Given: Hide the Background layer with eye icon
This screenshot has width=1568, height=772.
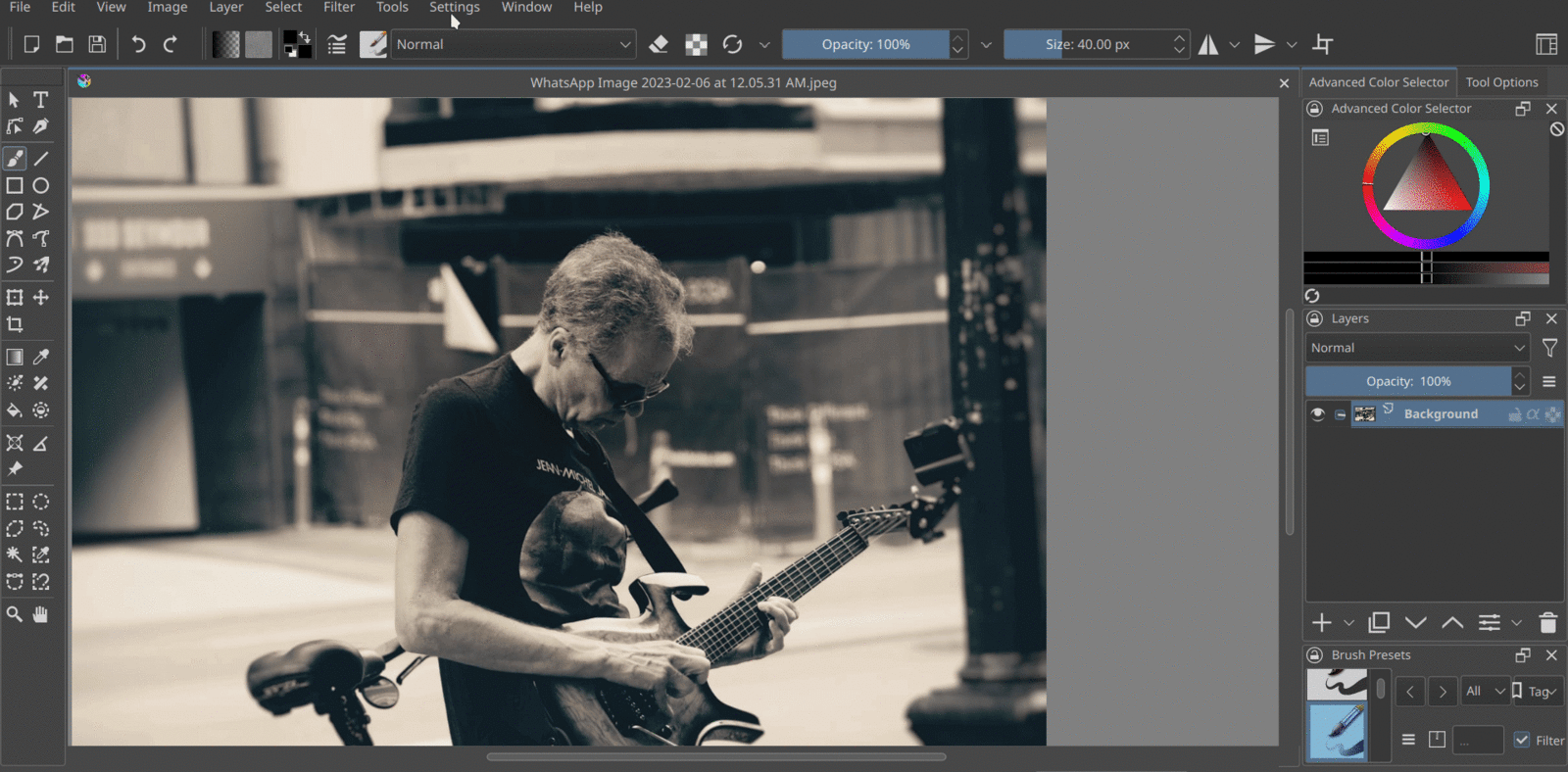Looking at the screenshot, I should pos(1318,414).
